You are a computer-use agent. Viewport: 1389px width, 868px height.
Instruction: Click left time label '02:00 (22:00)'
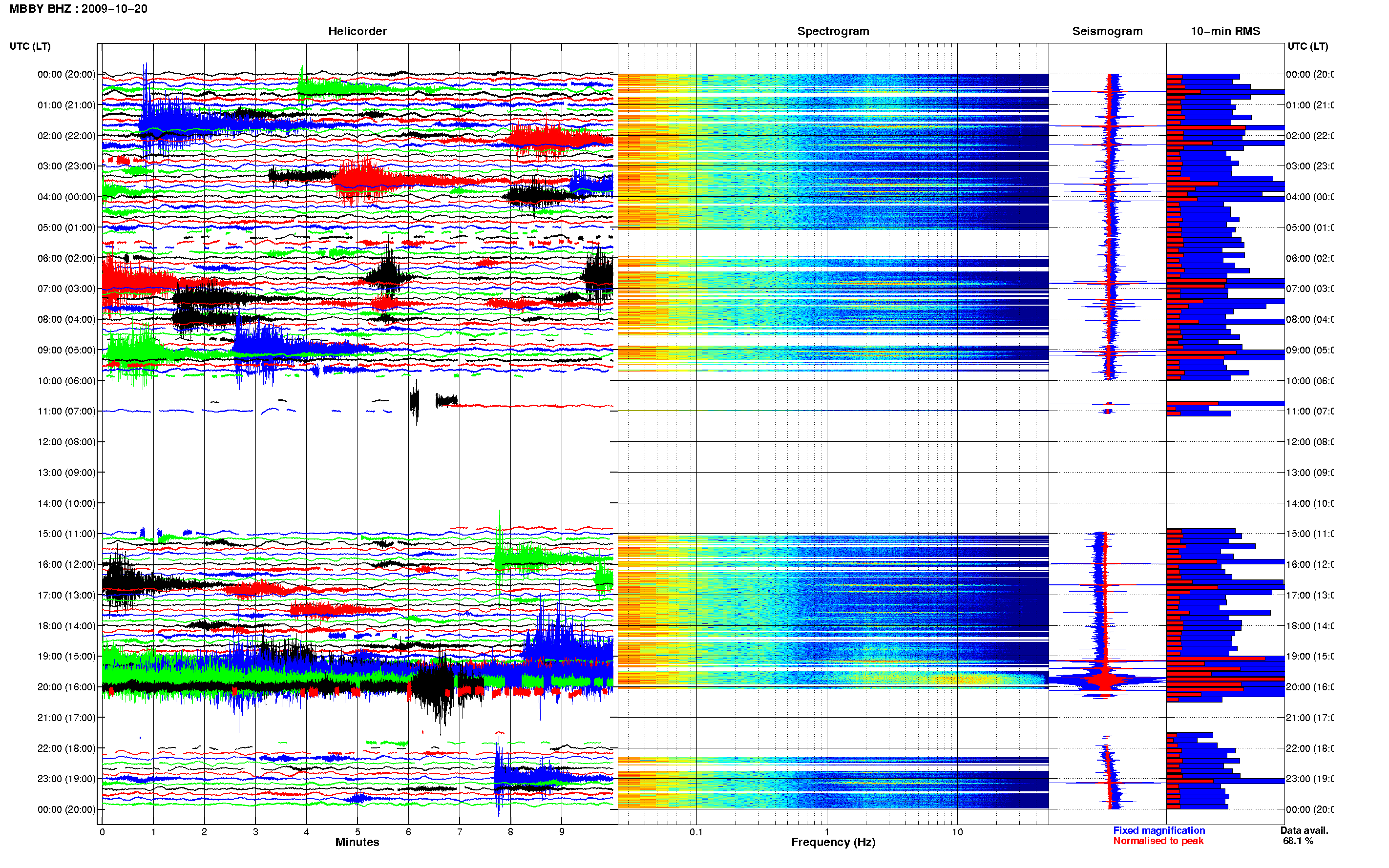pos(66,136)
